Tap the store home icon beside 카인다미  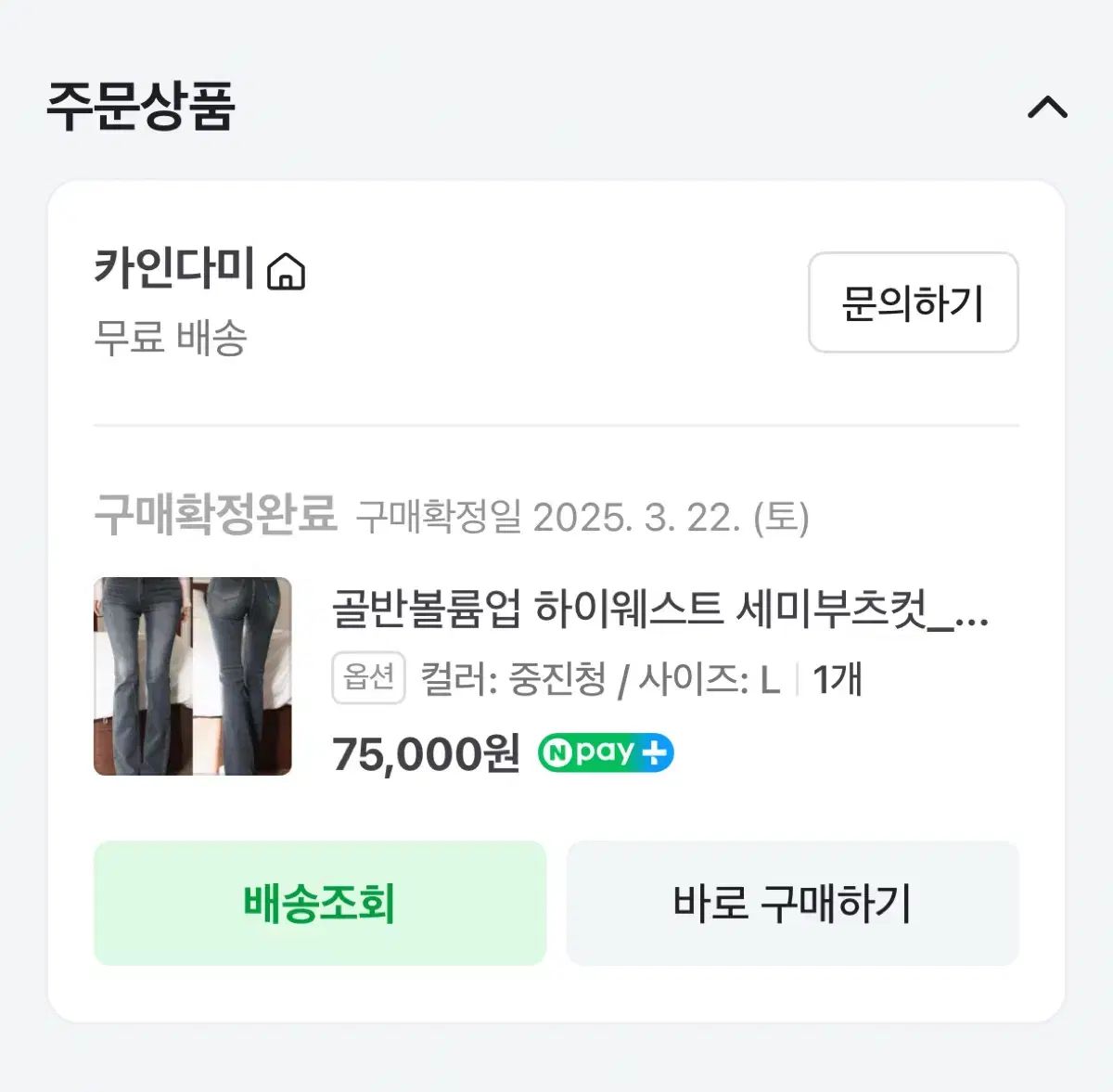286,272
